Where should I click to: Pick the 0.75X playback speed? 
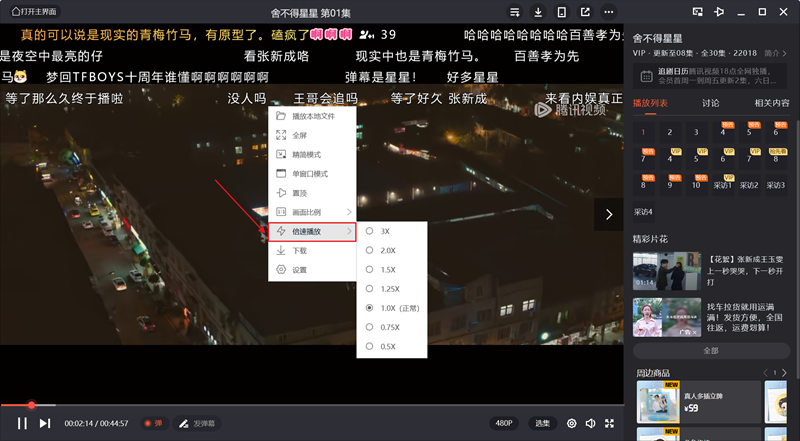[x=391, y=327]
